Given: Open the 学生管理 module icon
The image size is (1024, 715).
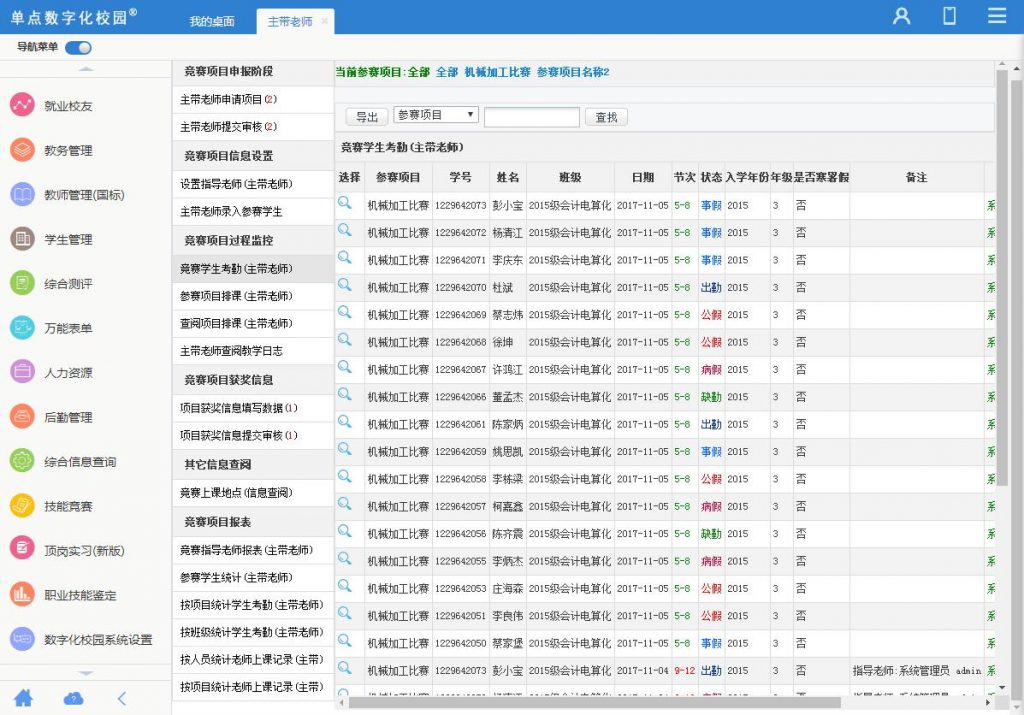Looking at the screenshot, I should pos(22,238).
